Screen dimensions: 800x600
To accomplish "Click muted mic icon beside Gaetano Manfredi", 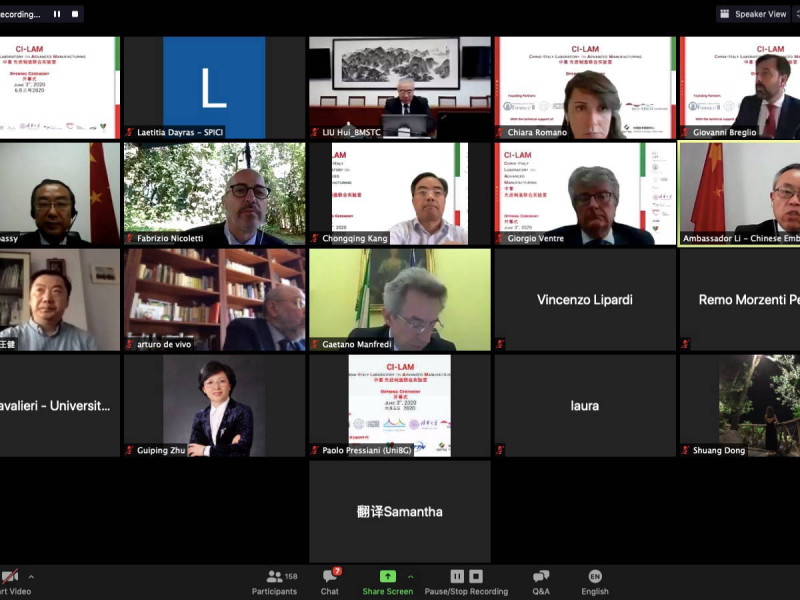I will pos(315,344).
